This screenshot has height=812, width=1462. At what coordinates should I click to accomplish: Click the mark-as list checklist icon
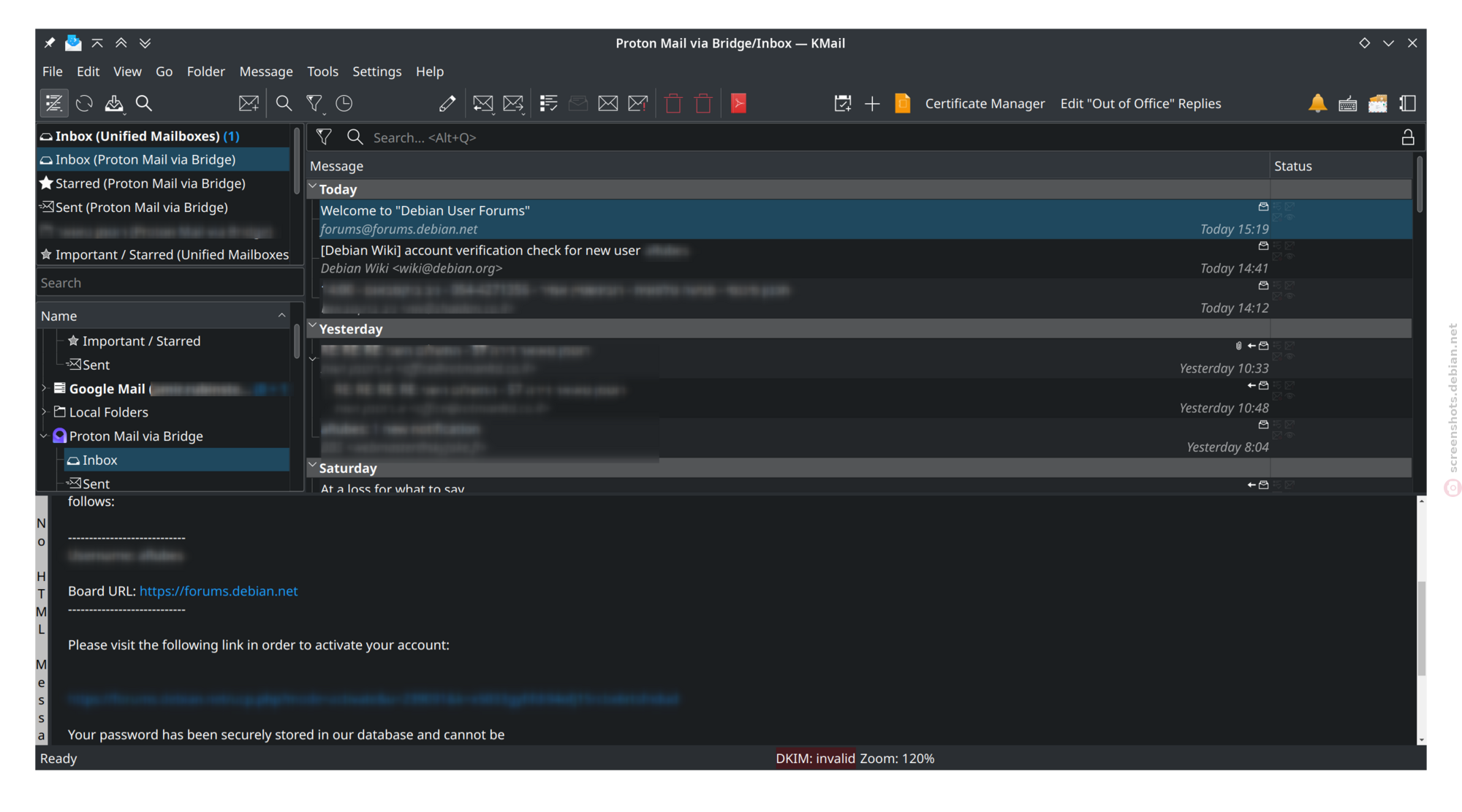(x=548, y=104)
